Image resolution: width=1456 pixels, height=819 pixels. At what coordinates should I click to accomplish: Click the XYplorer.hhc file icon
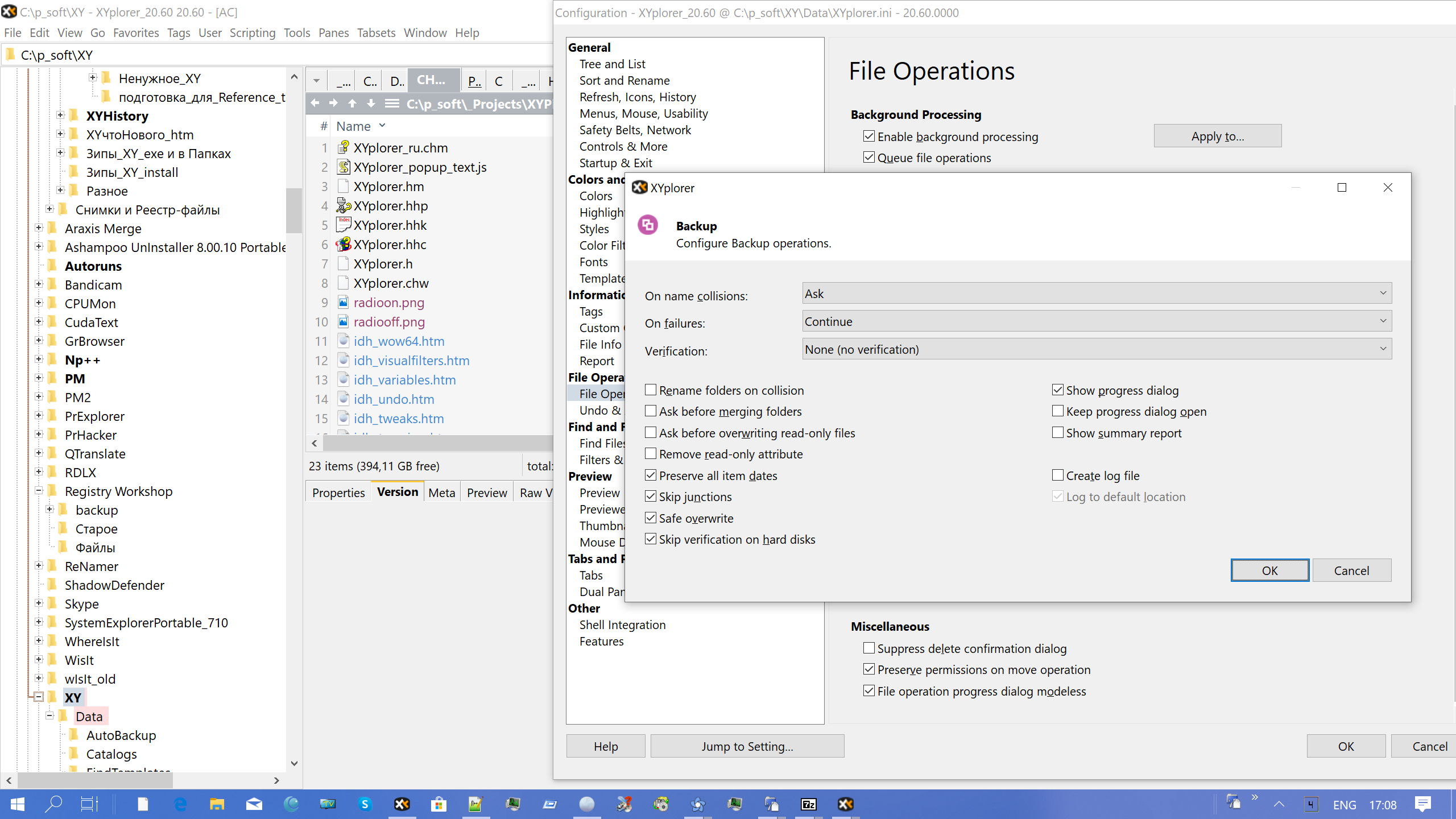pos(343,245)
